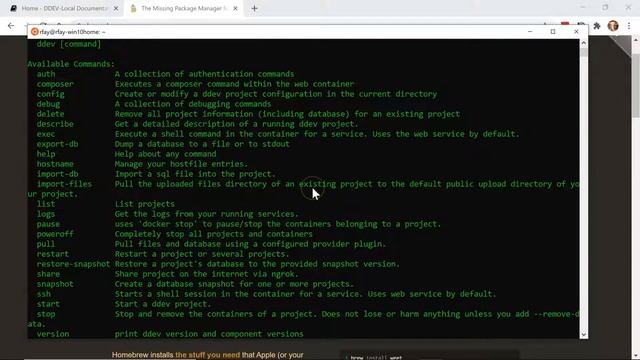Switch to The Missing Package Manager tab
640x360 pixels.
point(184,8)
